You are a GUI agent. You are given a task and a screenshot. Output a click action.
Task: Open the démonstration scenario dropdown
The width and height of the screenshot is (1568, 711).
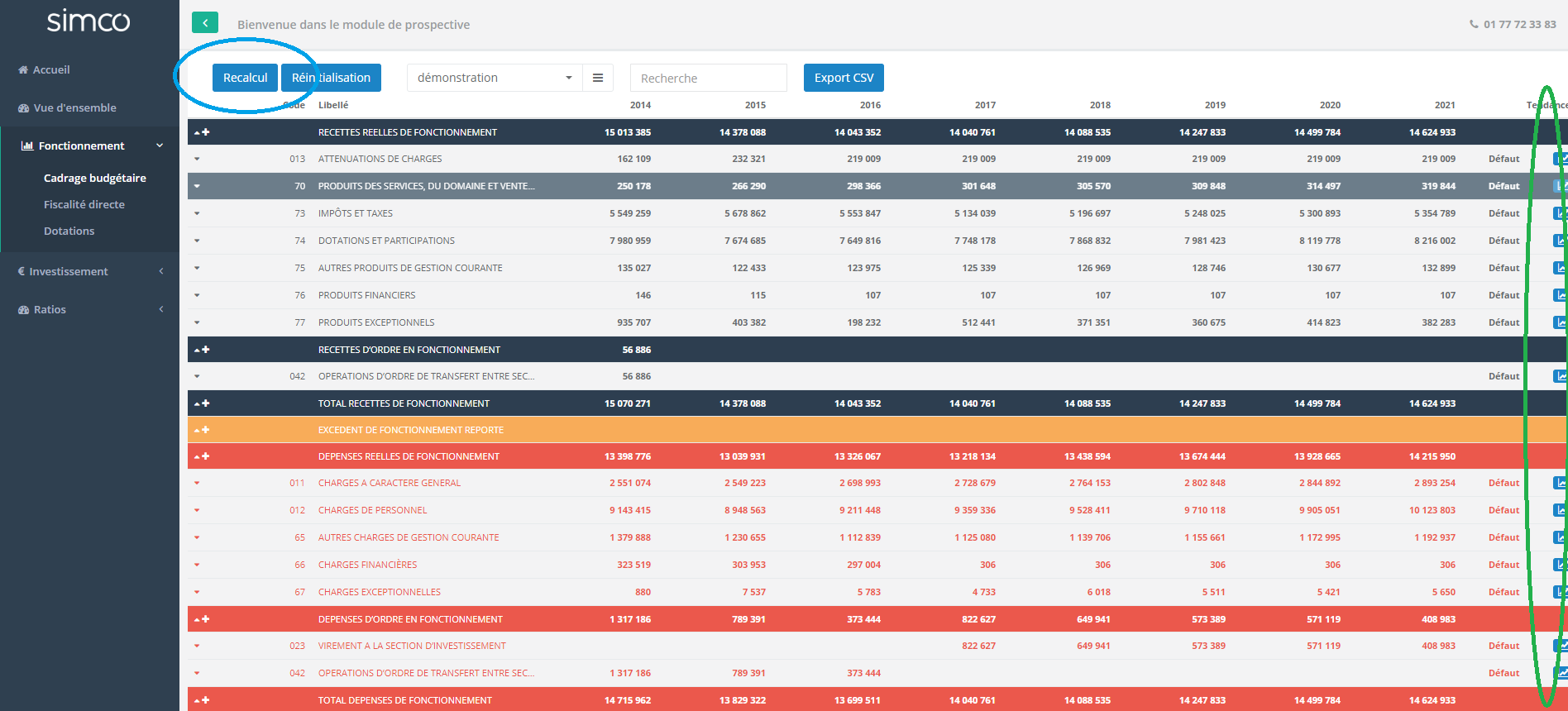coord(494,78)
